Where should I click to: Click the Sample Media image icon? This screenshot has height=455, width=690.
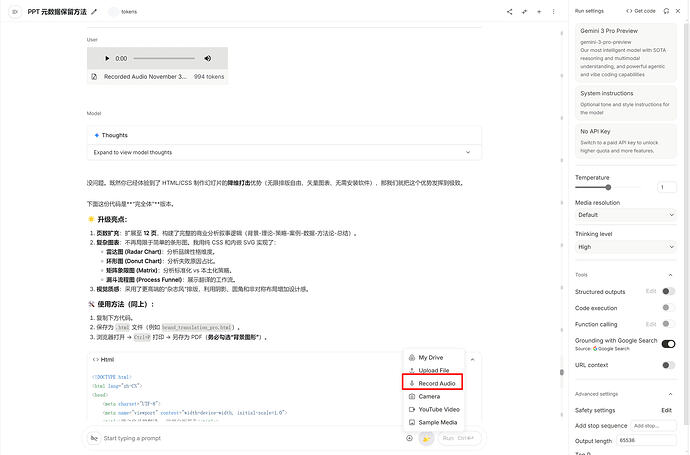tap(412, 422)
